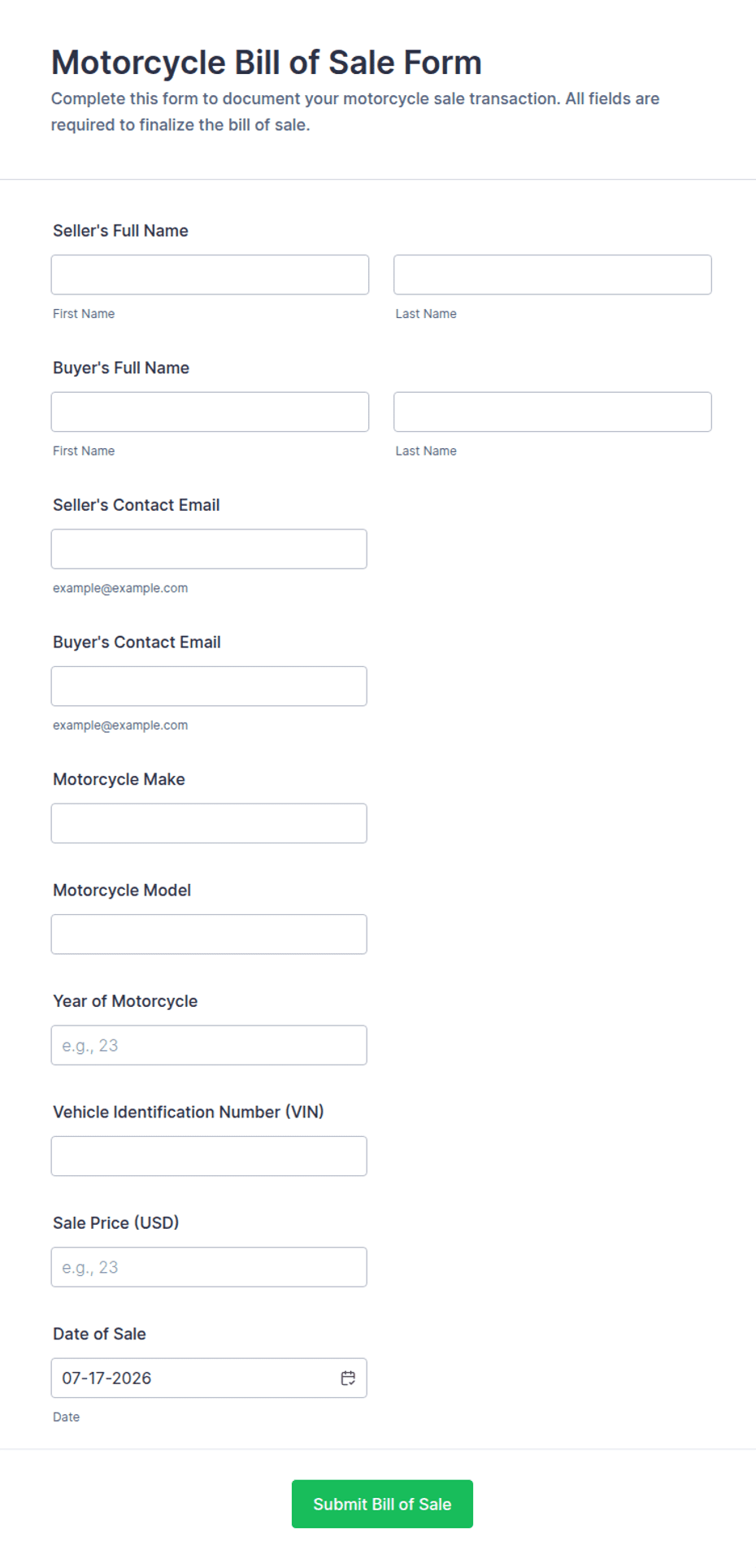
Task: Click the Seller's Full Name label
Action: (x=120, y=231)
